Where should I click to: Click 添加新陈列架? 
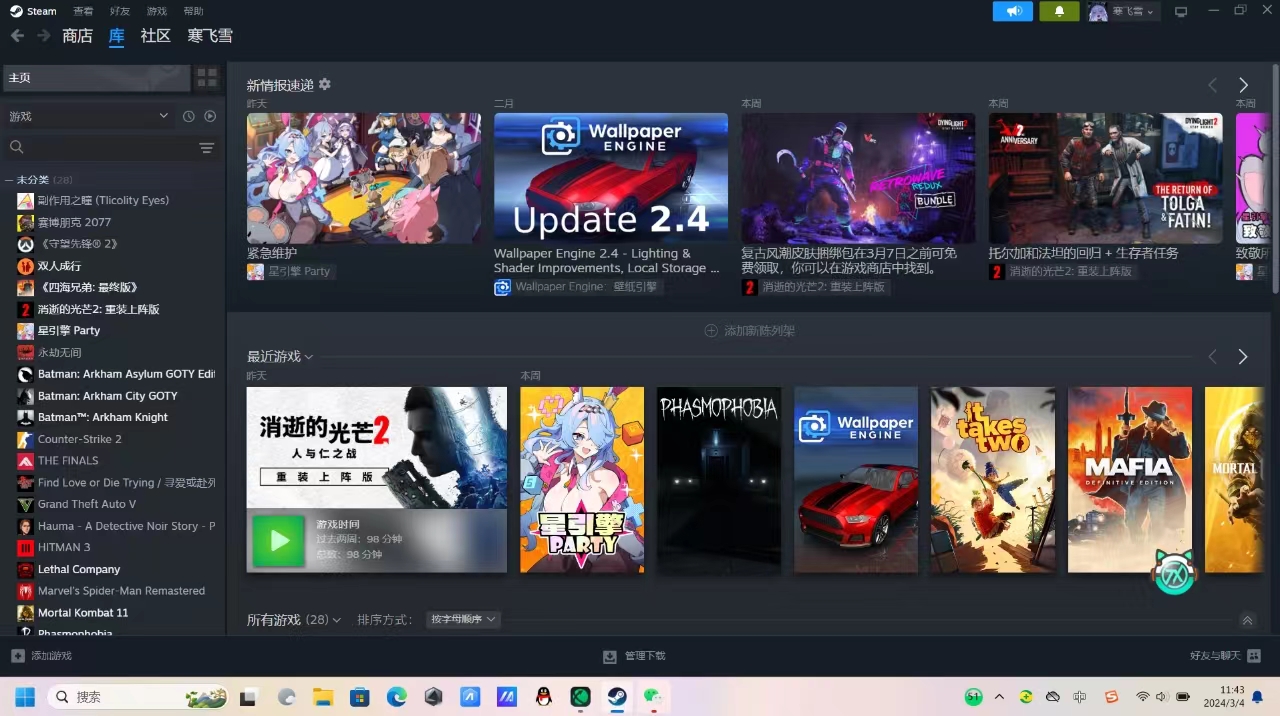point(750,331)
